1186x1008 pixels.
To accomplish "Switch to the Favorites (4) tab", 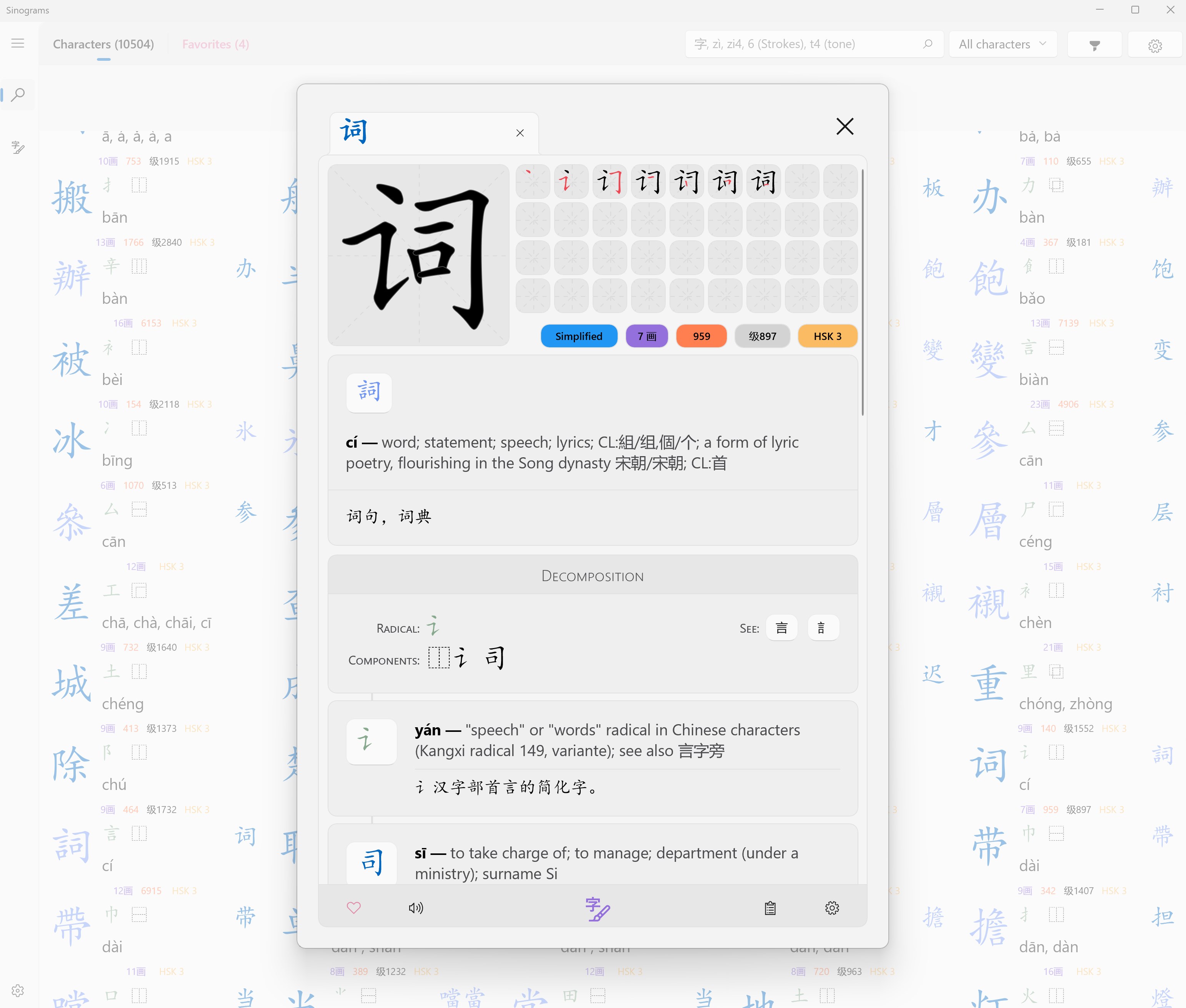I will (215, 45).
